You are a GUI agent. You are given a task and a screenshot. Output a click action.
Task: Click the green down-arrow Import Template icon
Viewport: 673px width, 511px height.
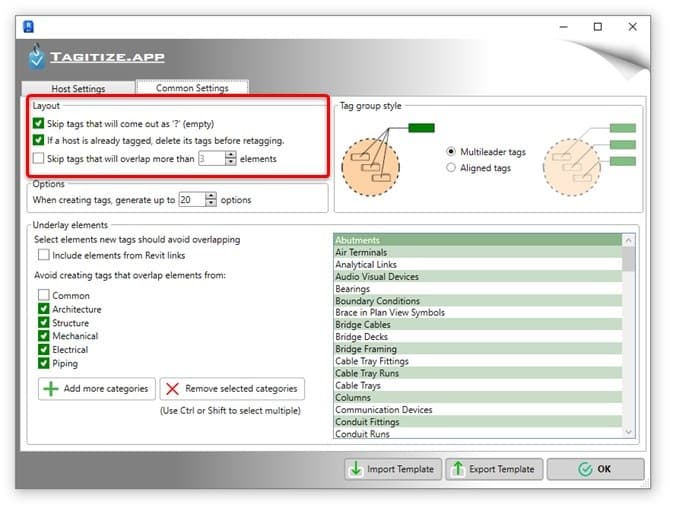coord(356,469)
